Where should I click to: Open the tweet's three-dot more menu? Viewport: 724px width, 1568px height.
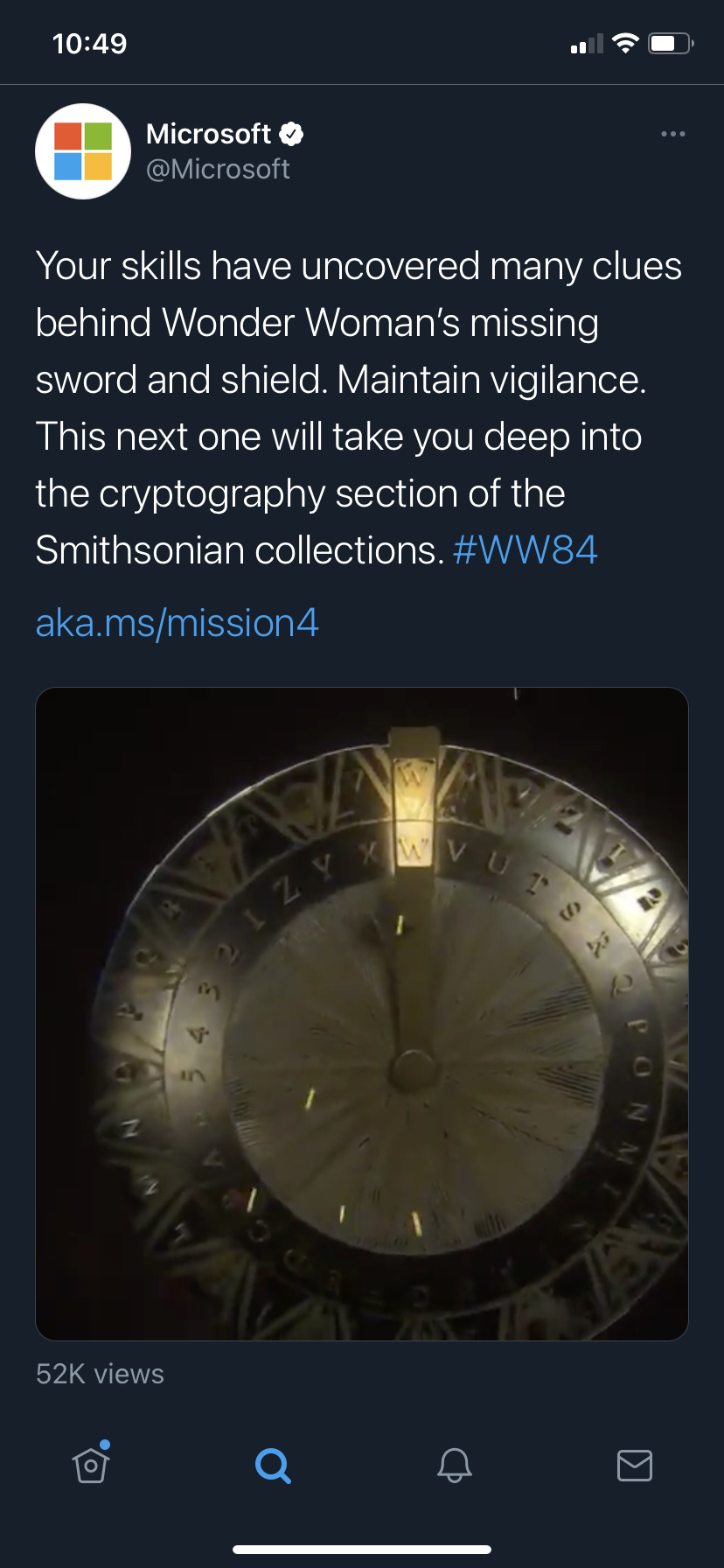coord(673,134)
